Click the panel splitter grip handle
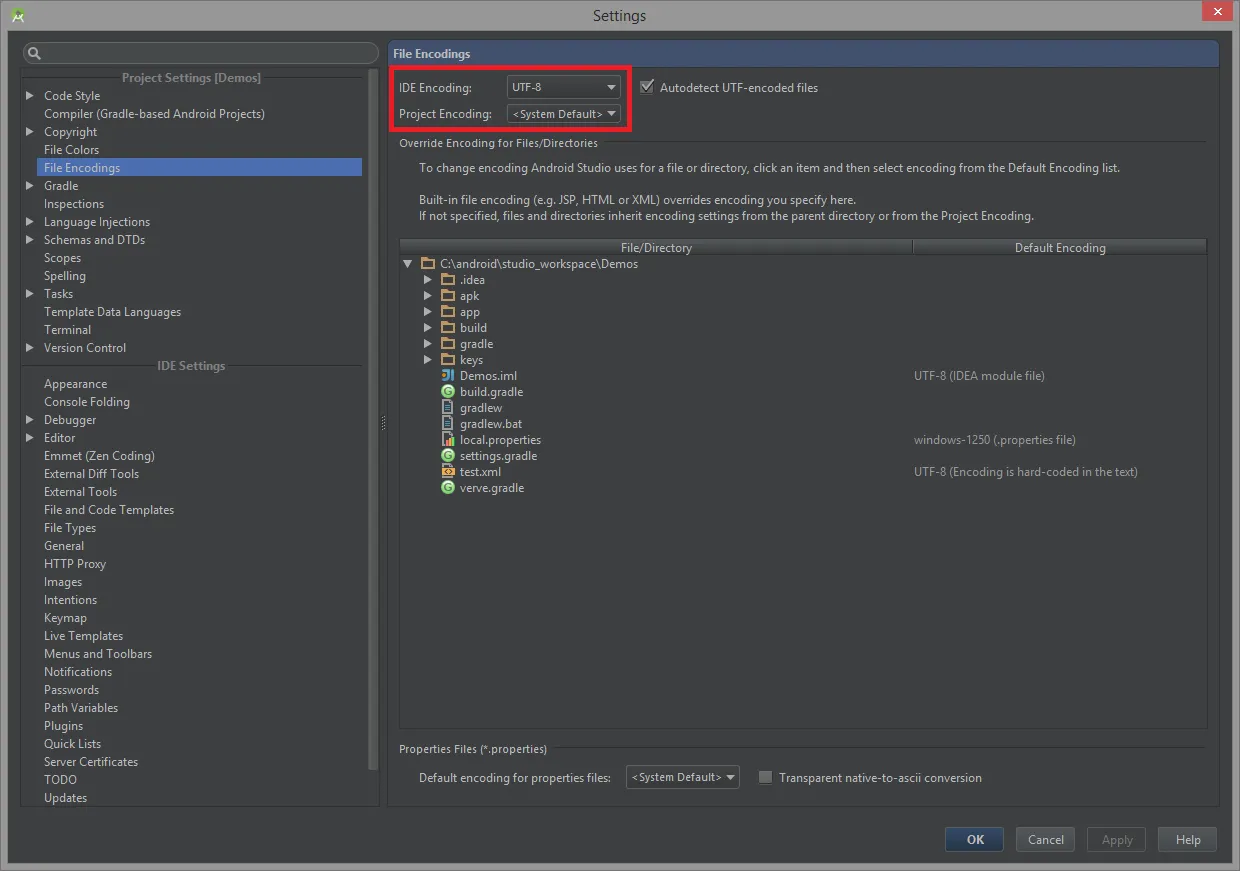 (x=383, y=424)
